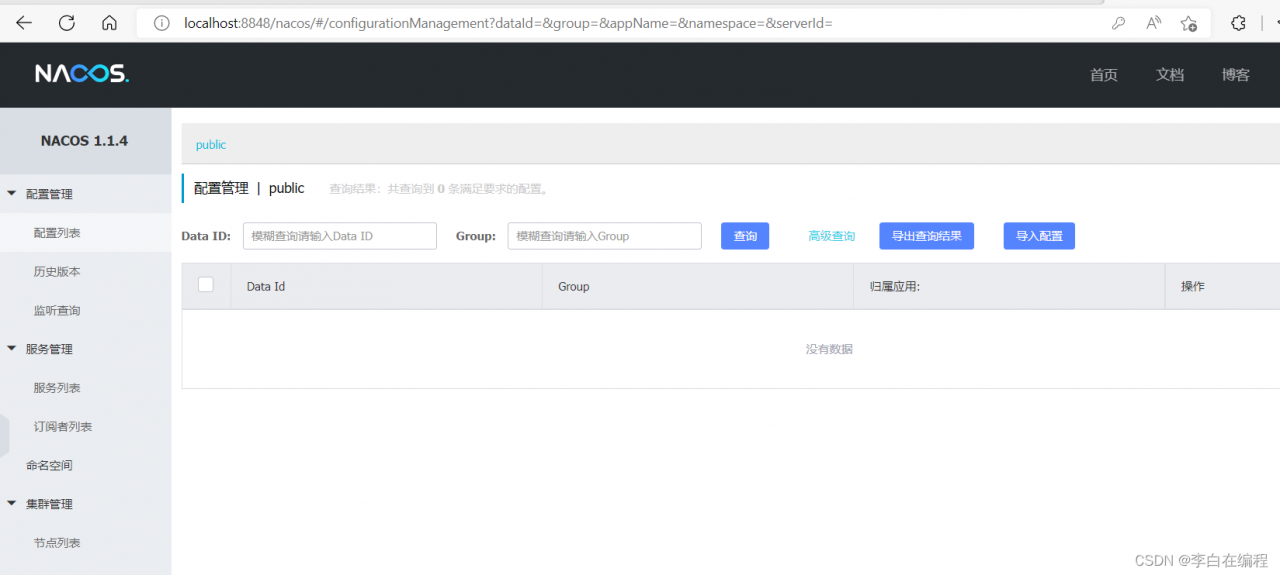This screenshot has height=575, width=1280.
Task: Open the browser extensions puzzle icon
Action: (x=1238, y=23)
